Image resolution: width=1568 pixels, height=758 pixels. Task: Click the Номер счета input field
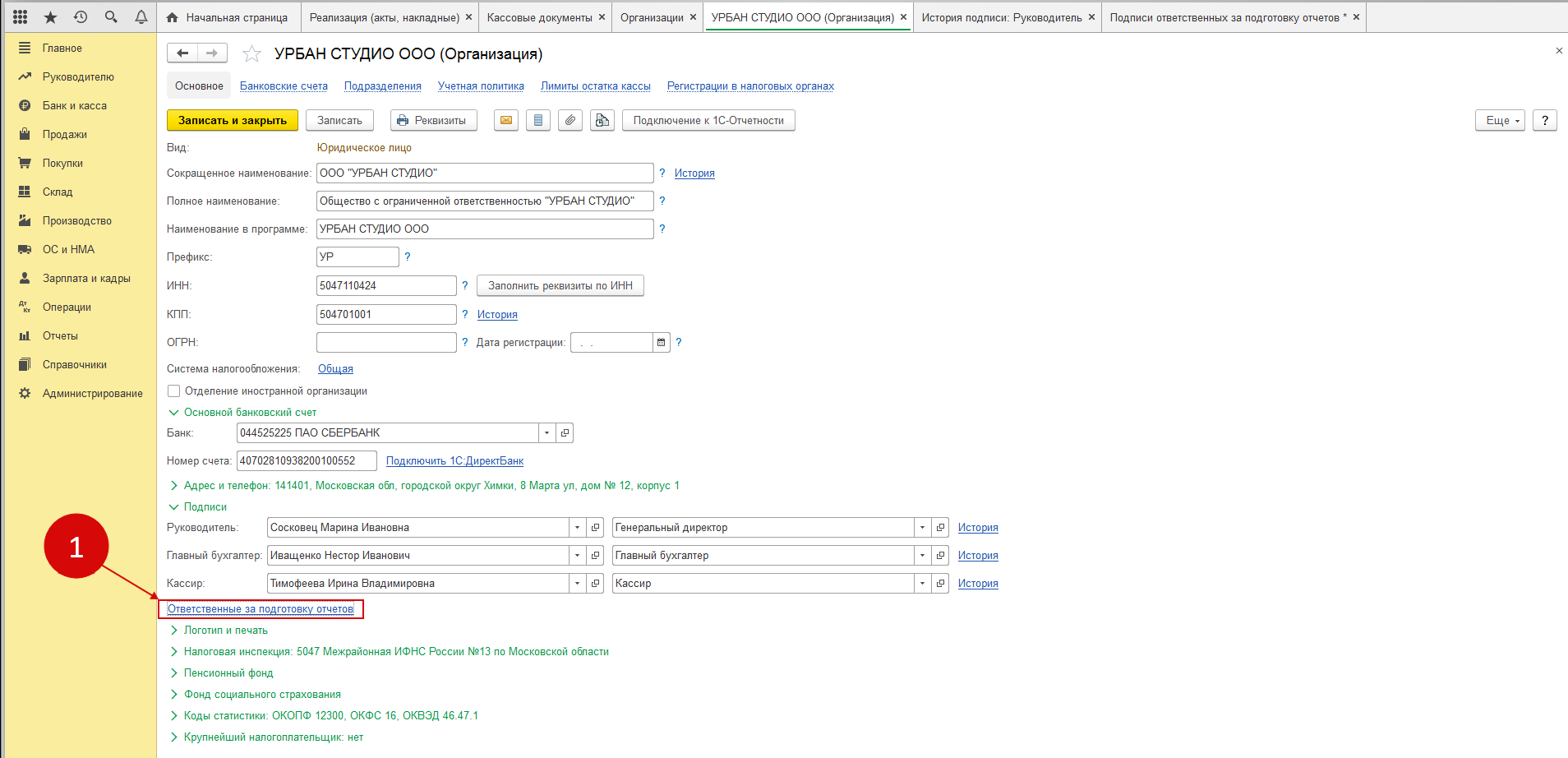307,461
